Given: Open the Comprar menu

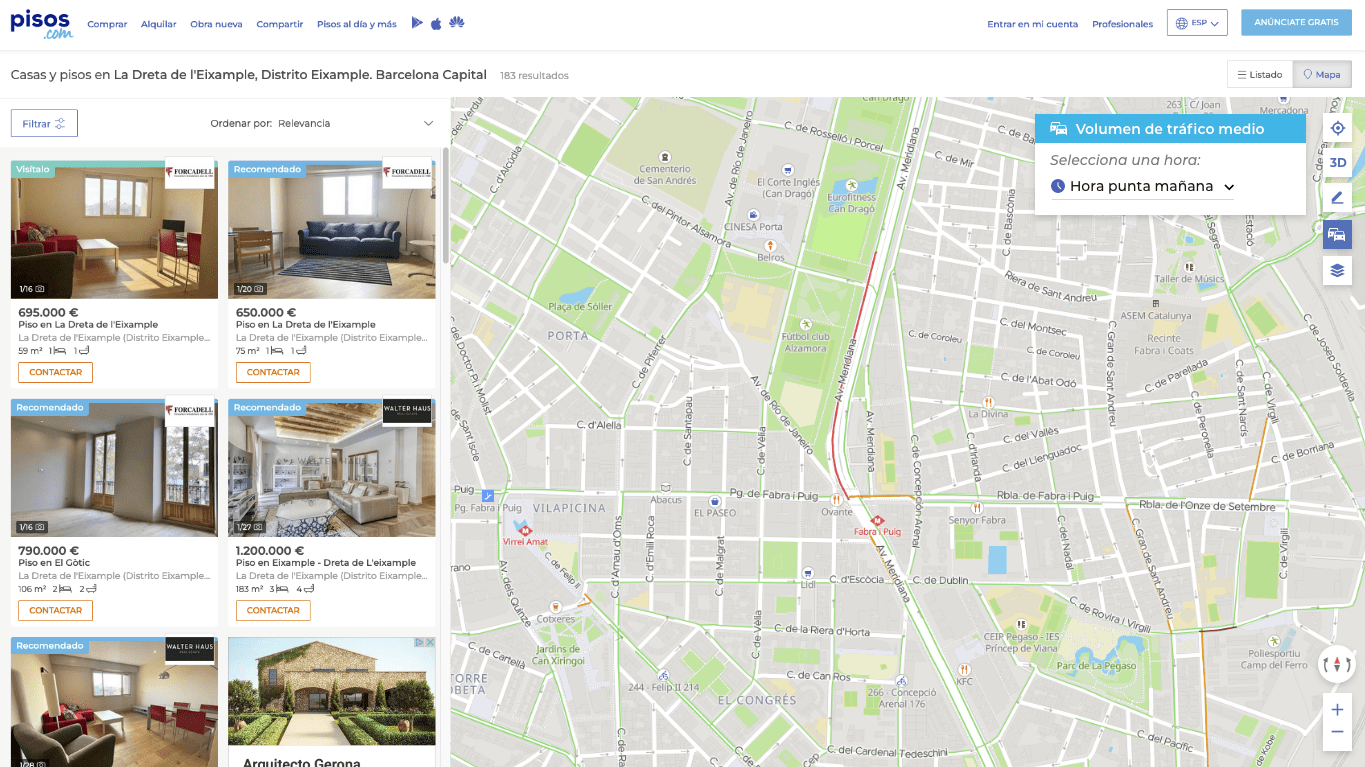Looking at the screenshot, I should click(x=107, y=24).
